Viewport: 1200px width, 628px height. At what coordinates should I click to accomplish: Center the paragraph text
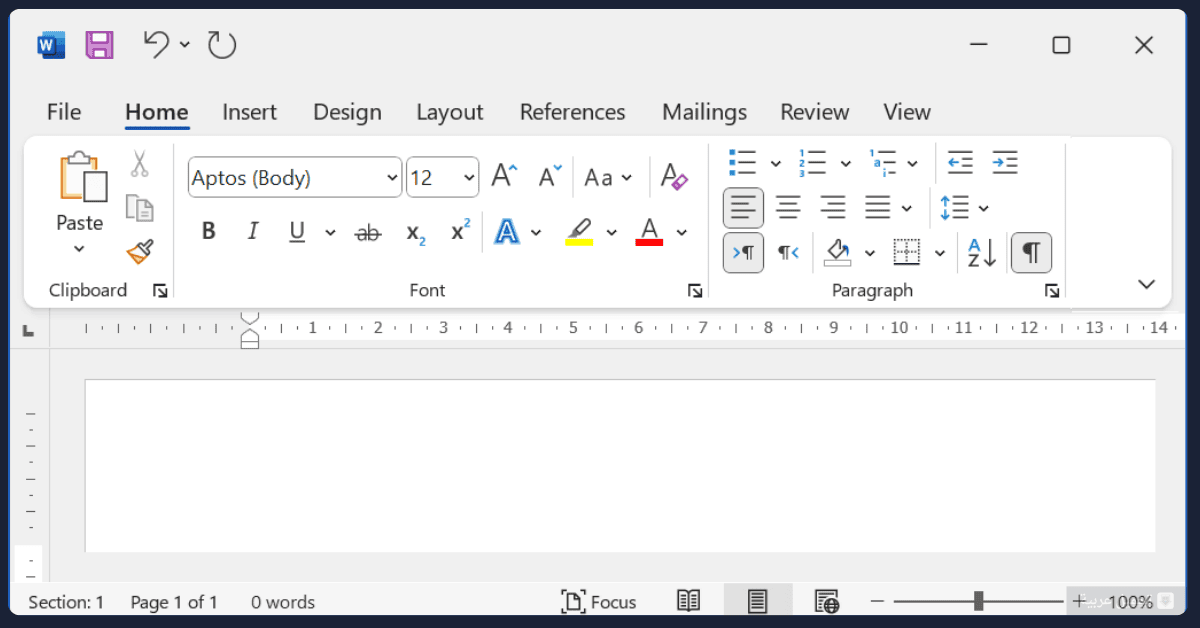pos(788,207)
